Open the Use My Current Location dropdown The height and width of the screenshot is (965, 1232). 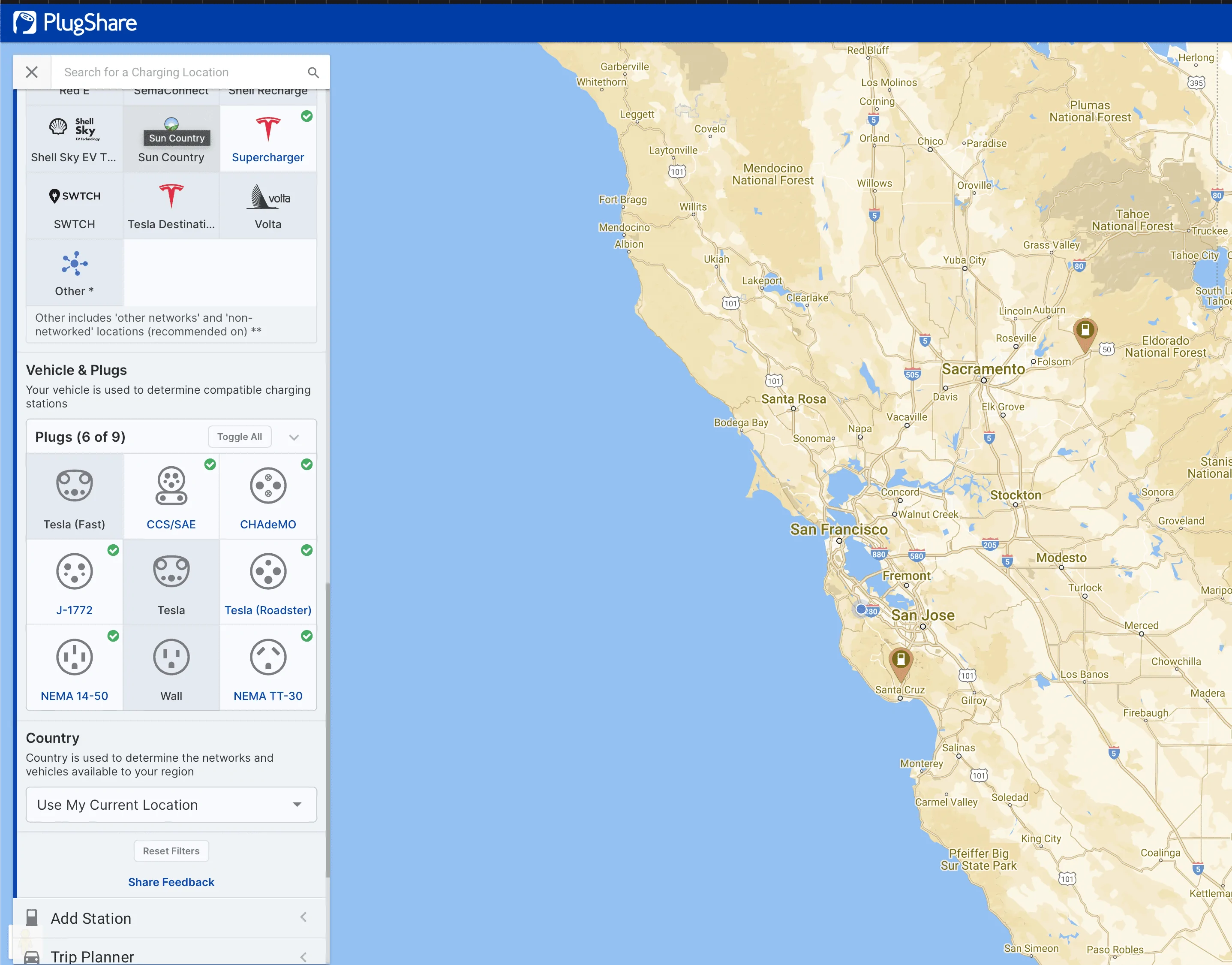coord(171,805)
